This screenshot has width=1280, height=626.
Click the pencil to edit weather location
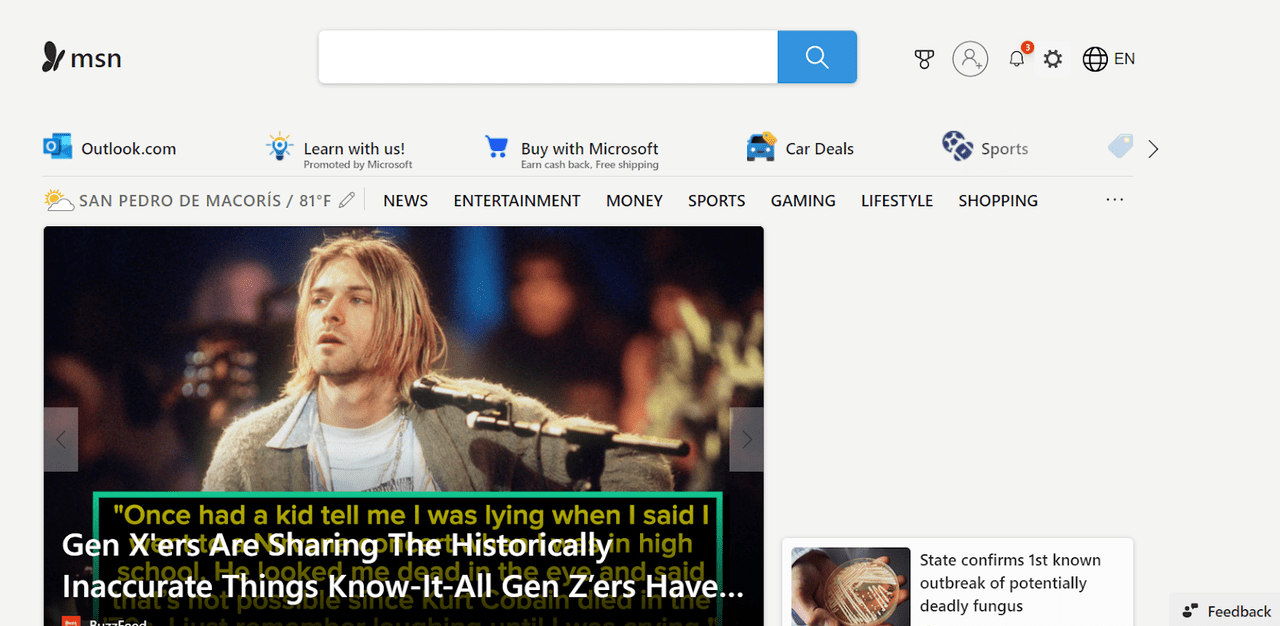click(347, 200)
